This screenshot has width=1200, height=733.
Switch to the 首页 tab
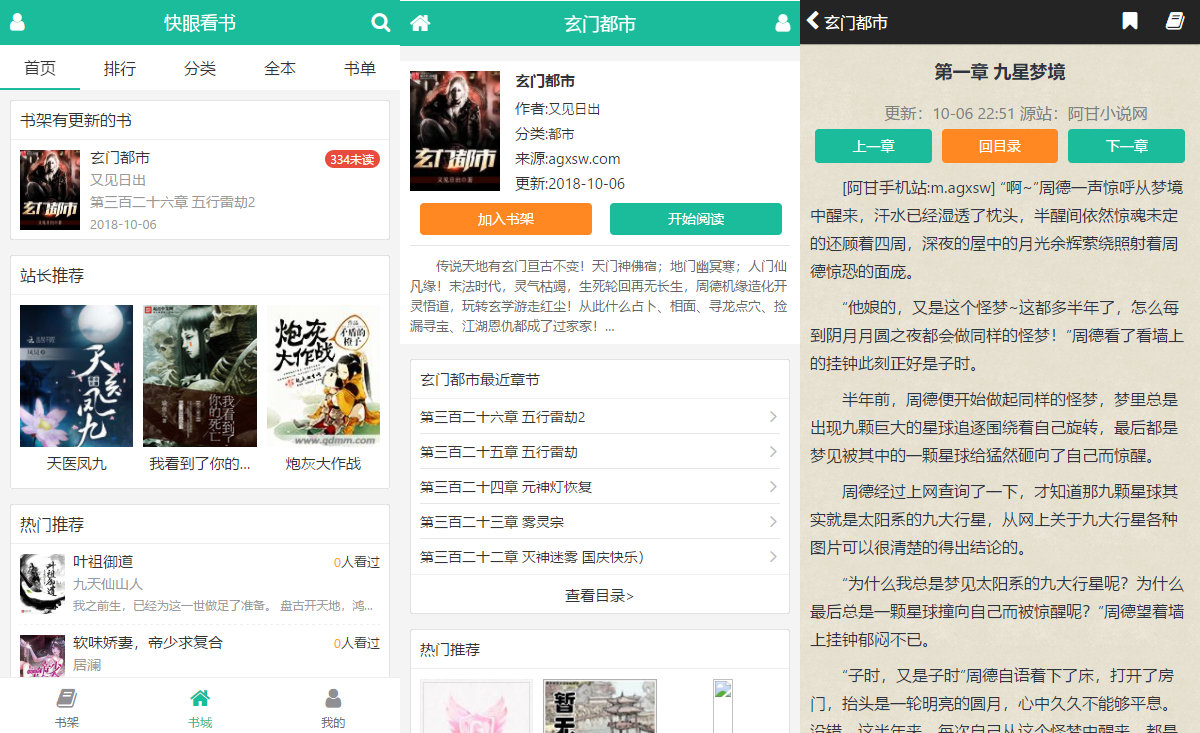(x=40, y=68)
